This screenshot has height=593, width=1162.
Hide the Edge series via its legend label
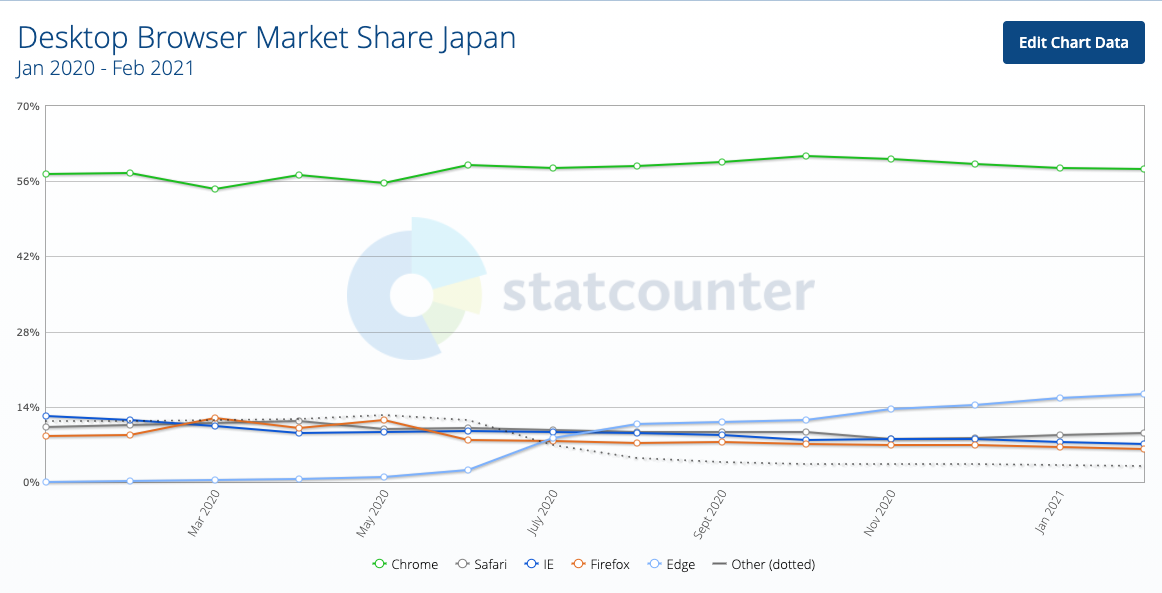pos(682,564)
